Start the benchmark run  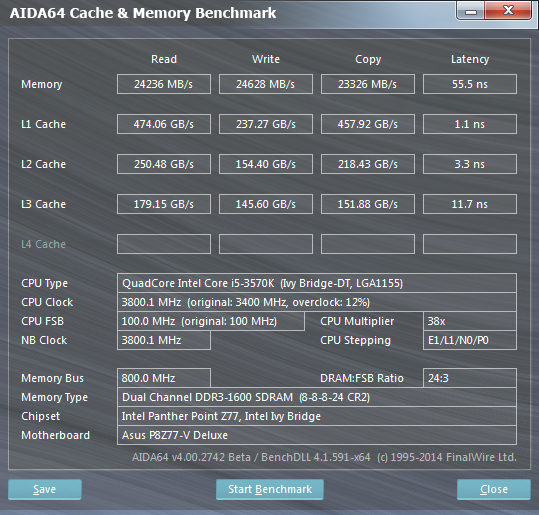270,489
